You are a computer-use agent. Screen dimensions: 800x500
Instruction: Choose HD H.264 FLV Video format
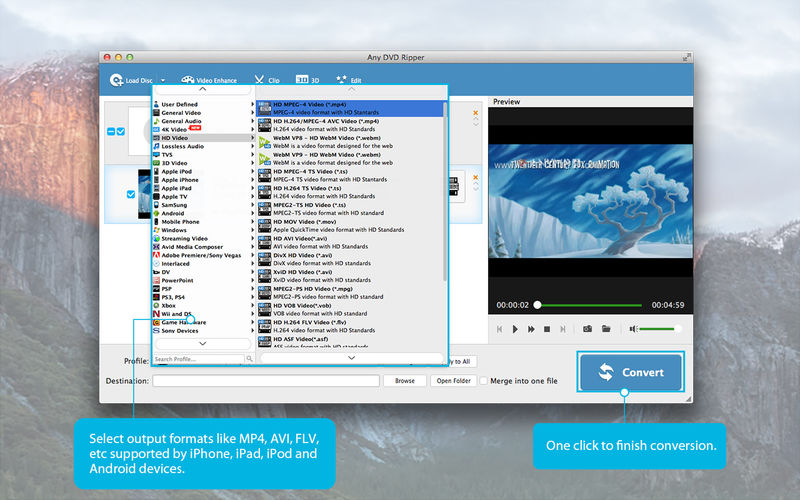coord(350,326)
